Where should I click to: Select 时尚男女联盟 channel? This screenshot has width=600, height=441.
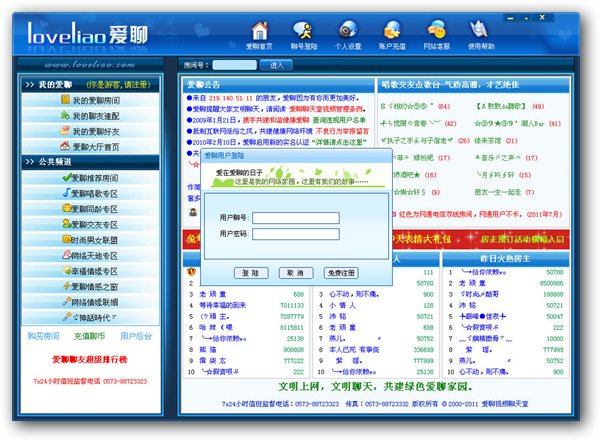[90, 240]
